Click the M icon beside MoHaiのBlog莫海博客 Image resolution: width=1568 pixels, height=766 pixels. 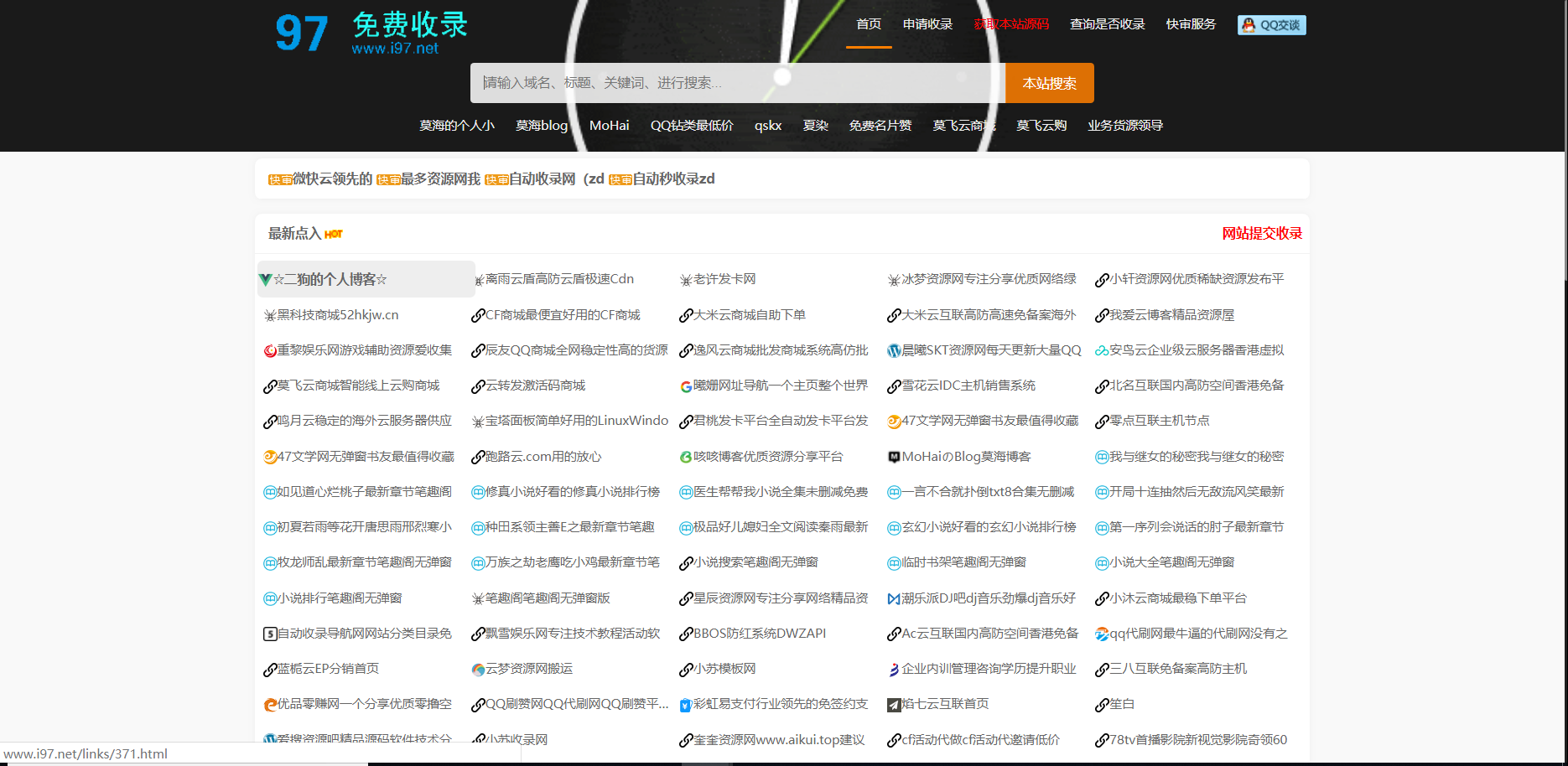tap(893, 456)
